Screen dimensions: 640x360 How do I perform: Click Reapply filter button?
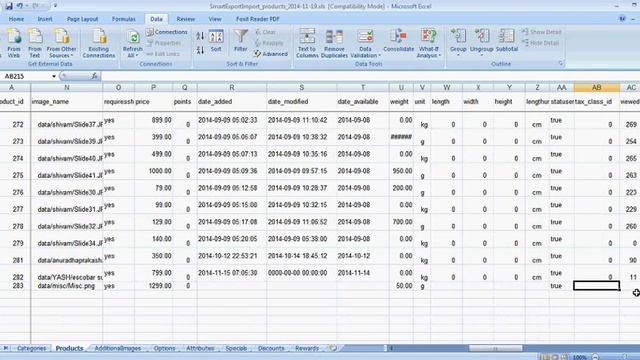click(x=269, y=43)
